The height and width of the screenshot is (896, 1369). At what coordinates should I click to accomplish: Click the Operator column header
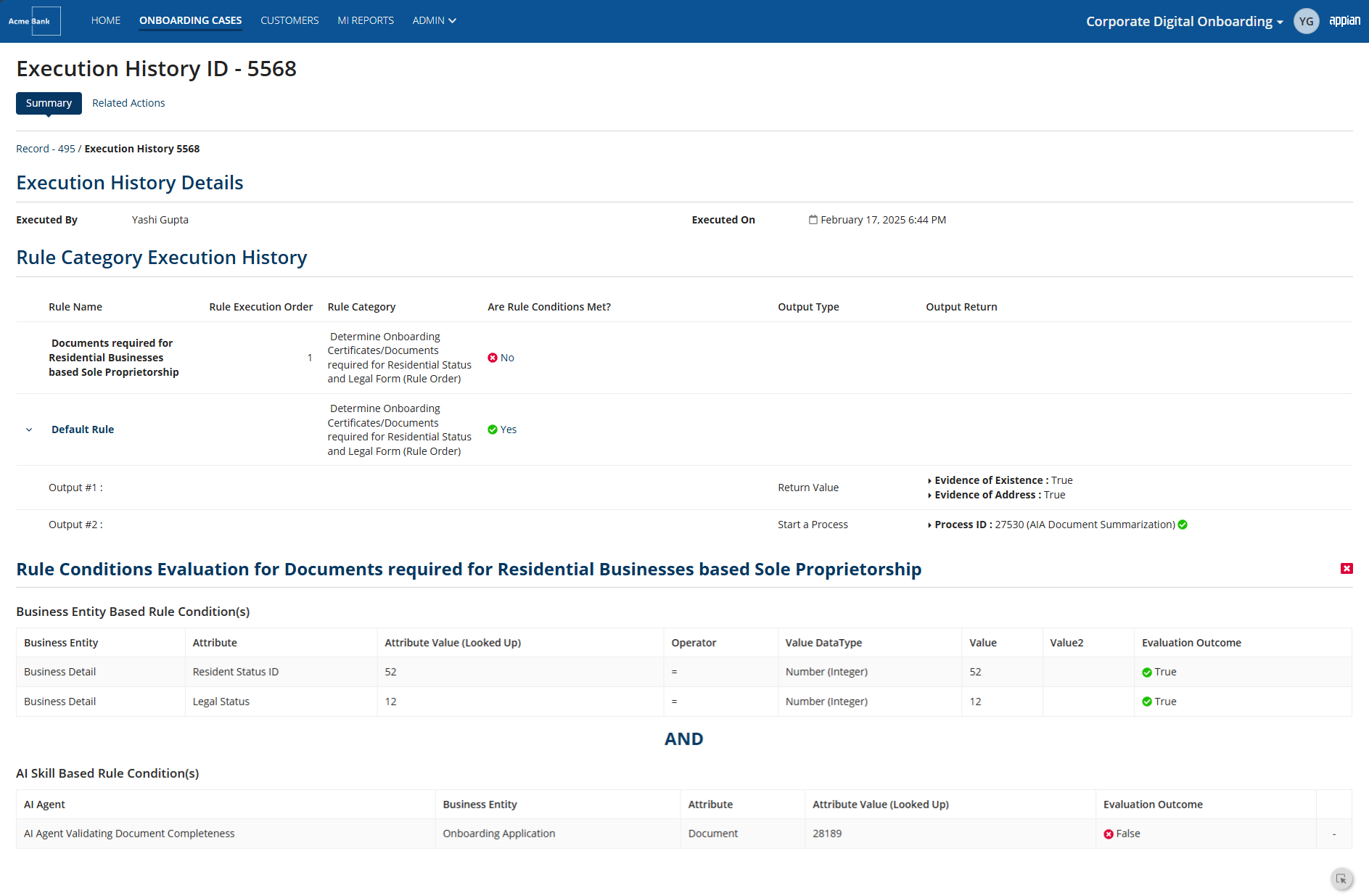tap(694, 643)
